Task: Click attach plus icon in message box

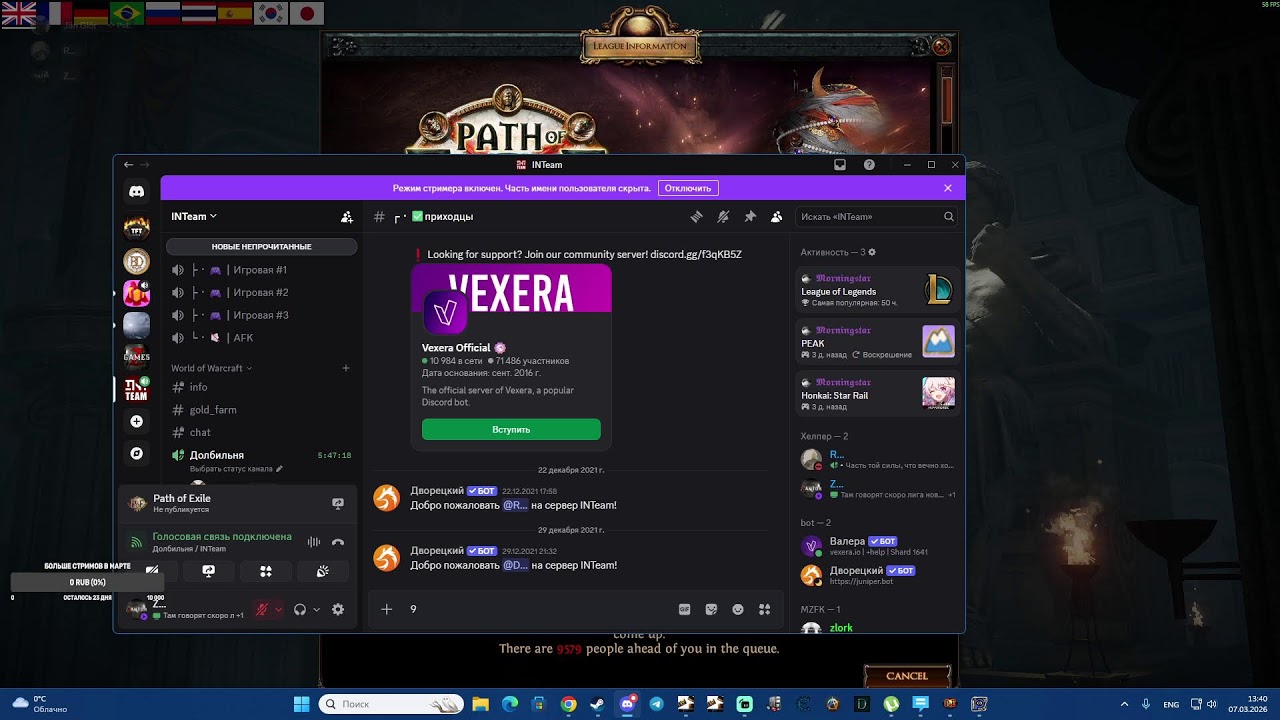Action: click(x=387, y=609)
